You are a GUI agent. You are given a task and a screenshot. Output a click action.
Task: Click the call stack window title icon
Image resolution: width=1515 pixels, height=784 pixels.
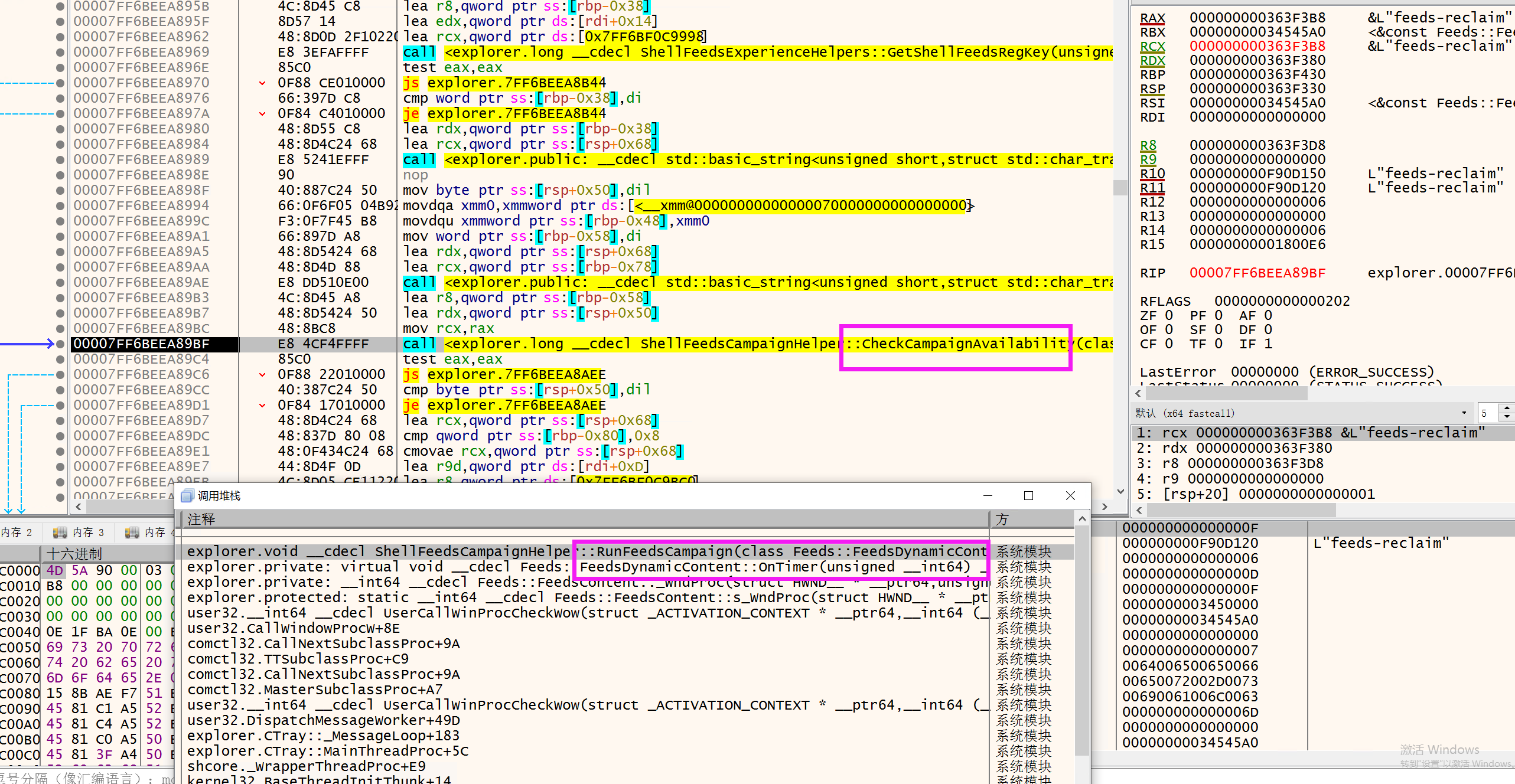(x=187, y=496)
